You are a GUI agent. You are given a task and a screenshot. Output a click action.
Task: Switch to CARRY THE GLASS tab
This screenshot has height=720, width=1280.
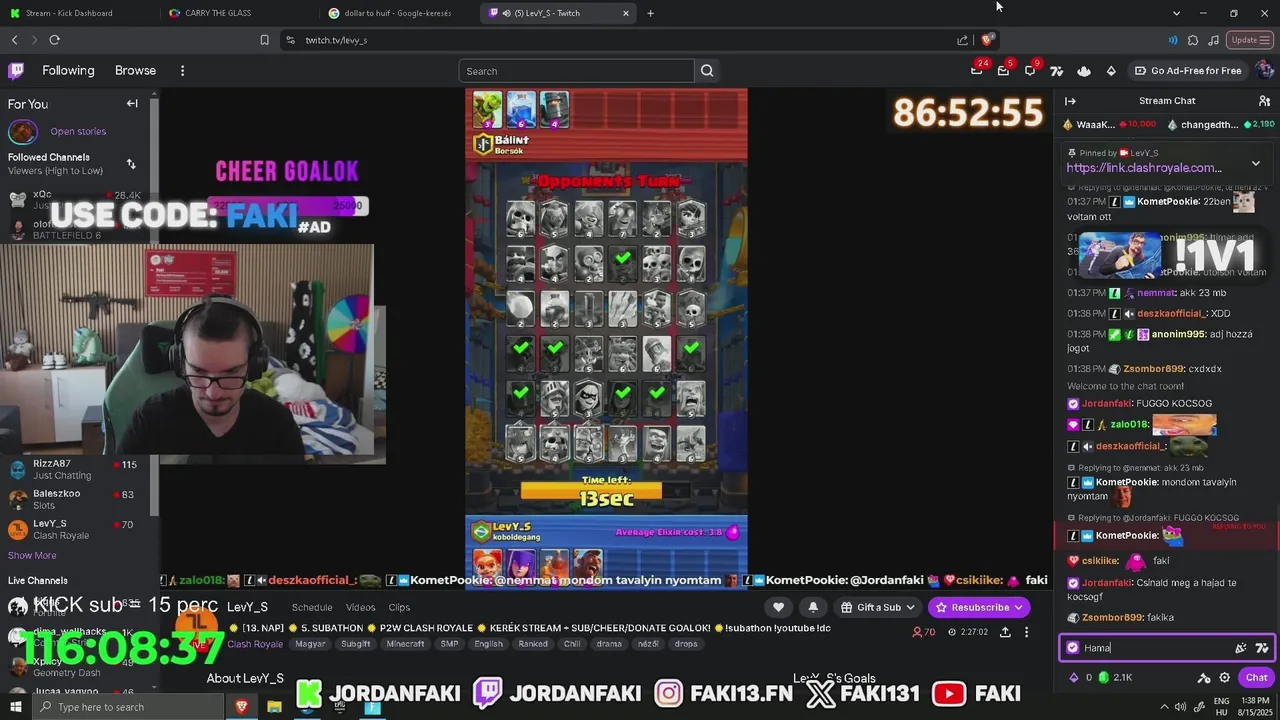[x=238, y=13]
